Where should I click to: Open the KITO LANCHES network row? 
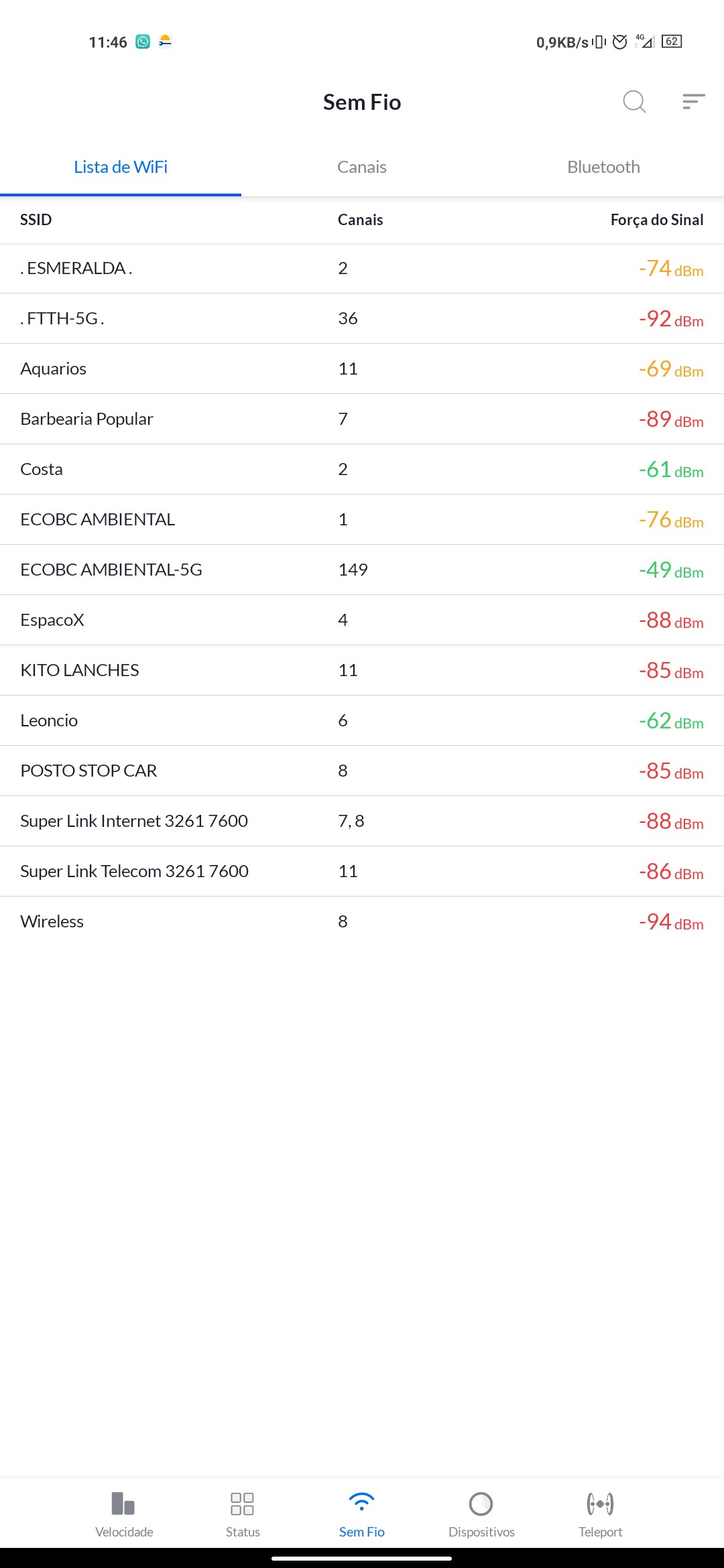(x=80, y=670)
